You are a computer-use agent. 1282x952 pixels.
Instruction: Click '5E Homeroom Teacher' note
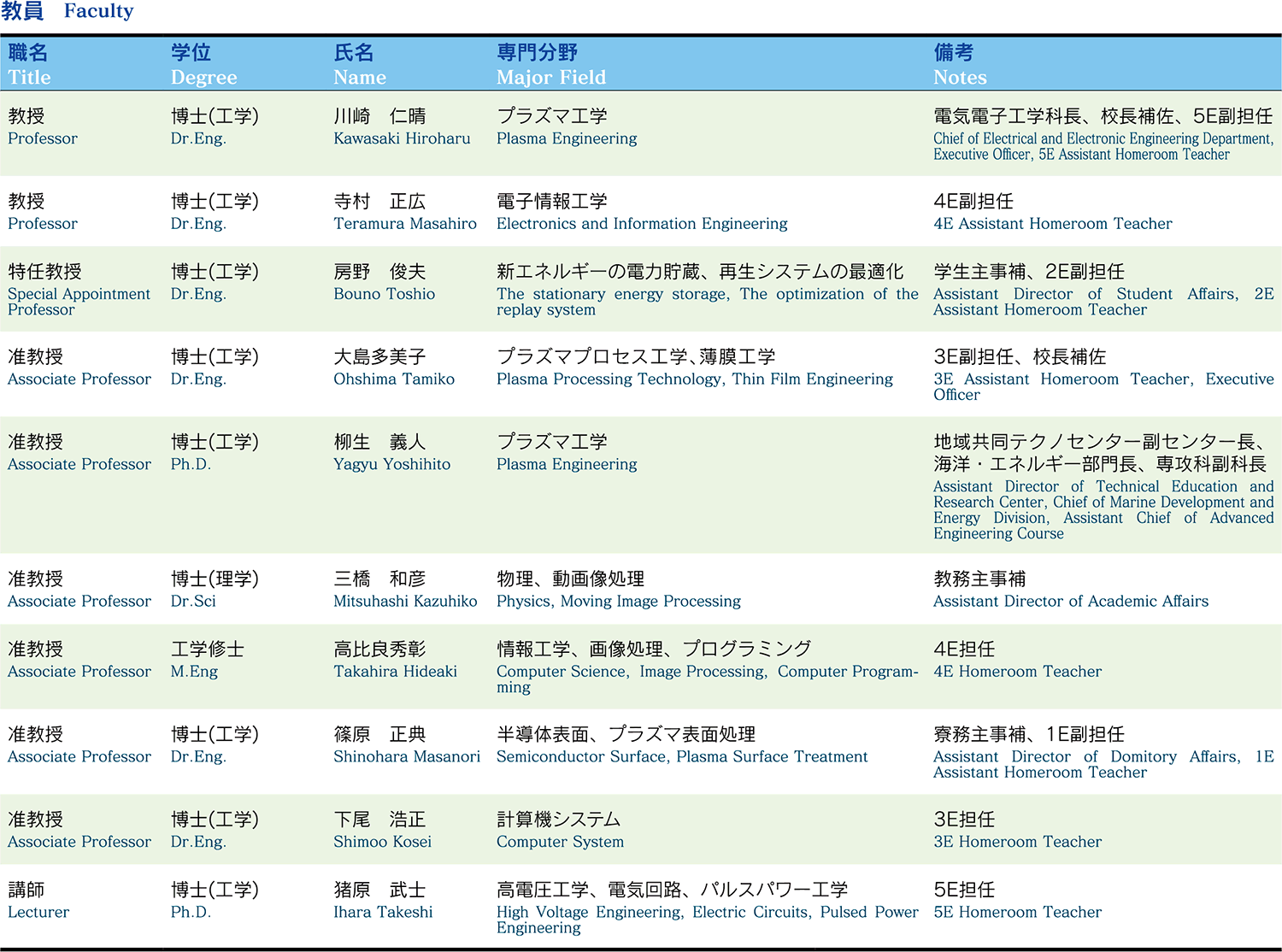pyautogui.click(x=1017, y=912)
